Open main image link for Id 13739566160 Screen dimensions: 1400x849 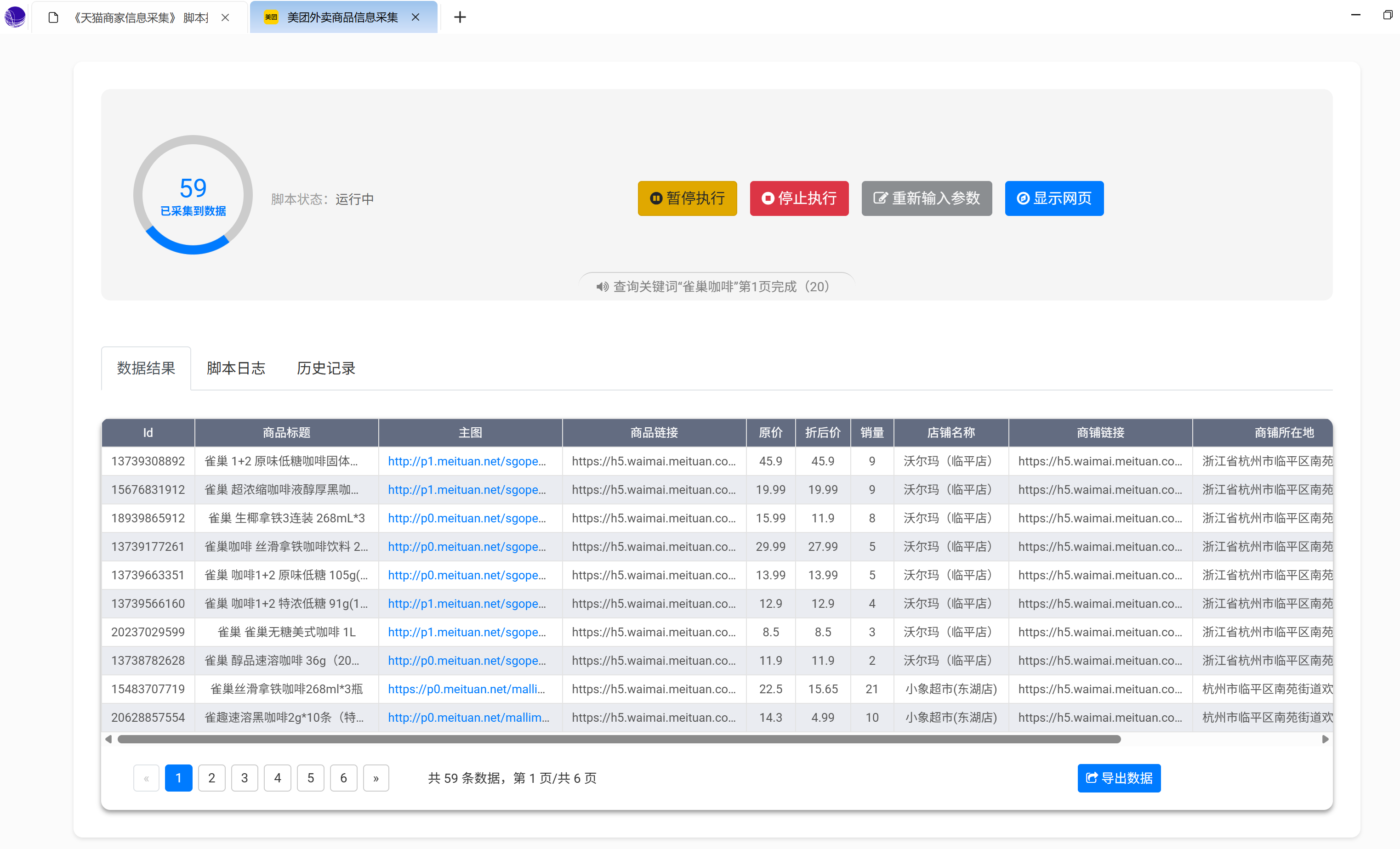(467, 603)
